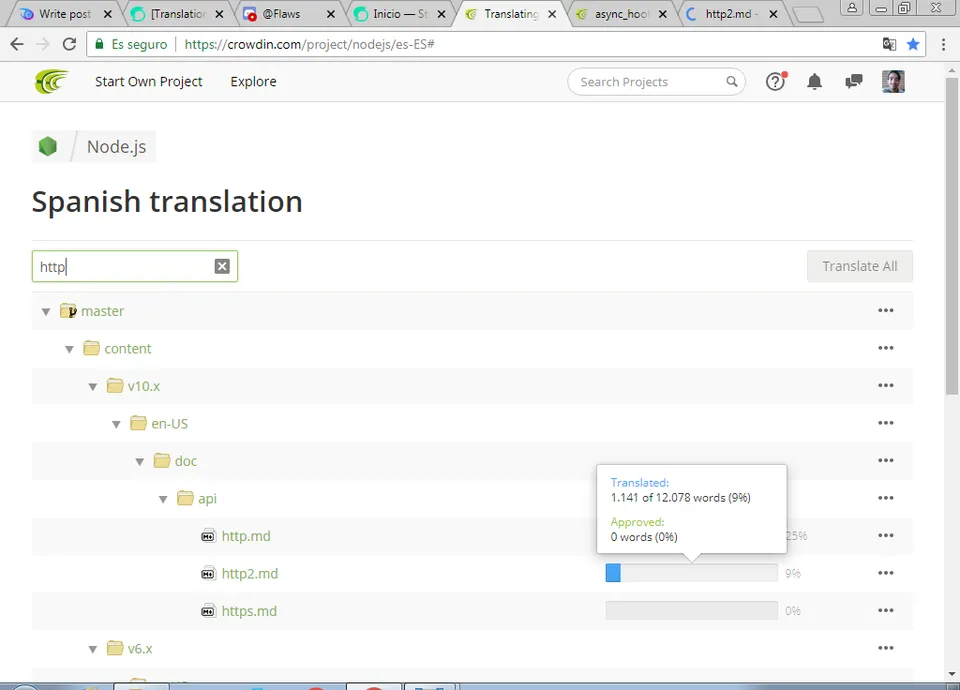960x690 pixels.
Task: Open the v6.x folder label
Action: click(x=140, y=648)
